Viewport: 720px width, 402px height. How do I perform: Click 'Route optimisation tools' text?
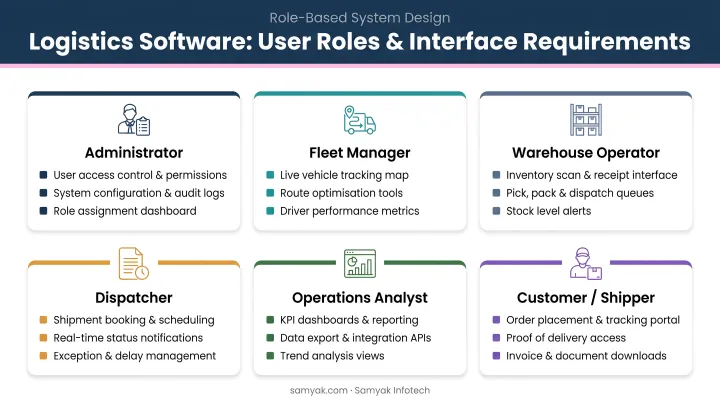click(x=341, y=193)
